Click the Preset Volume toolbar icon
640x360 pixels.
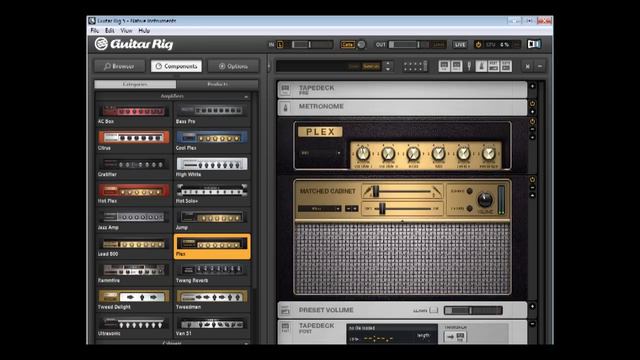pos(493,66)
